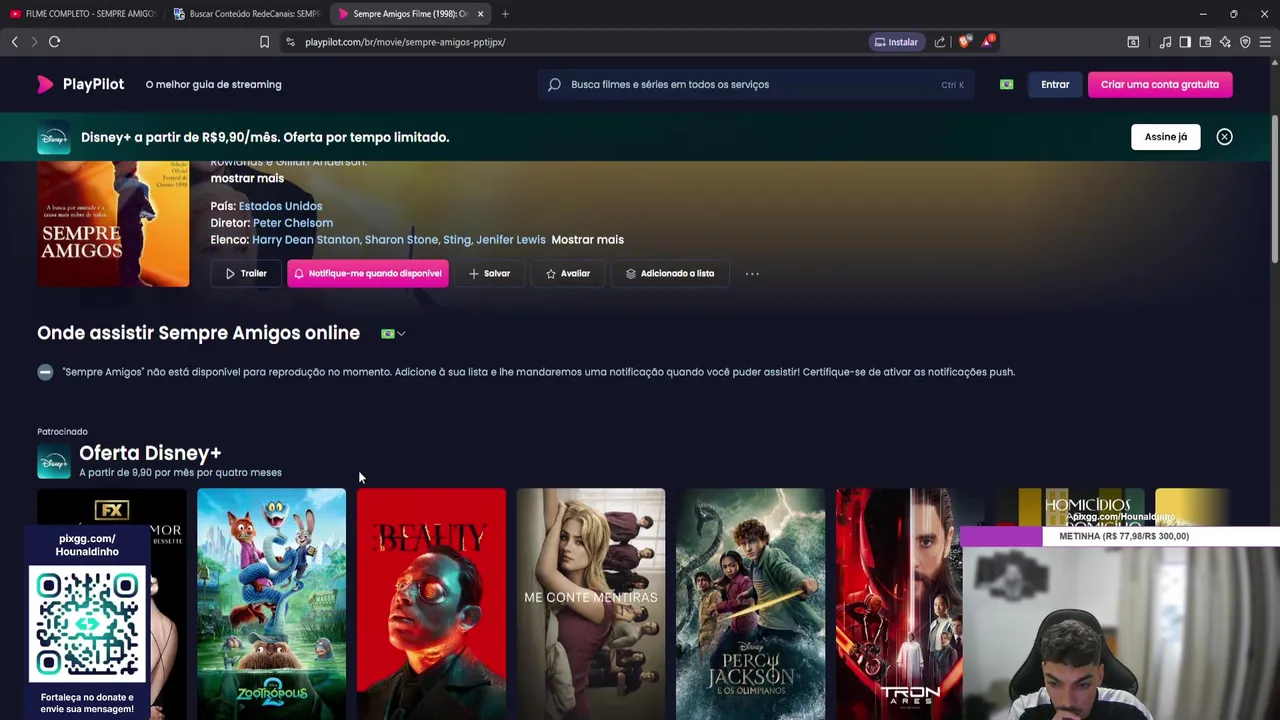This screenshot has width=1280, height=720.
Task: Reload the current page
Action: pyautogui.click(x=55, y=42)
